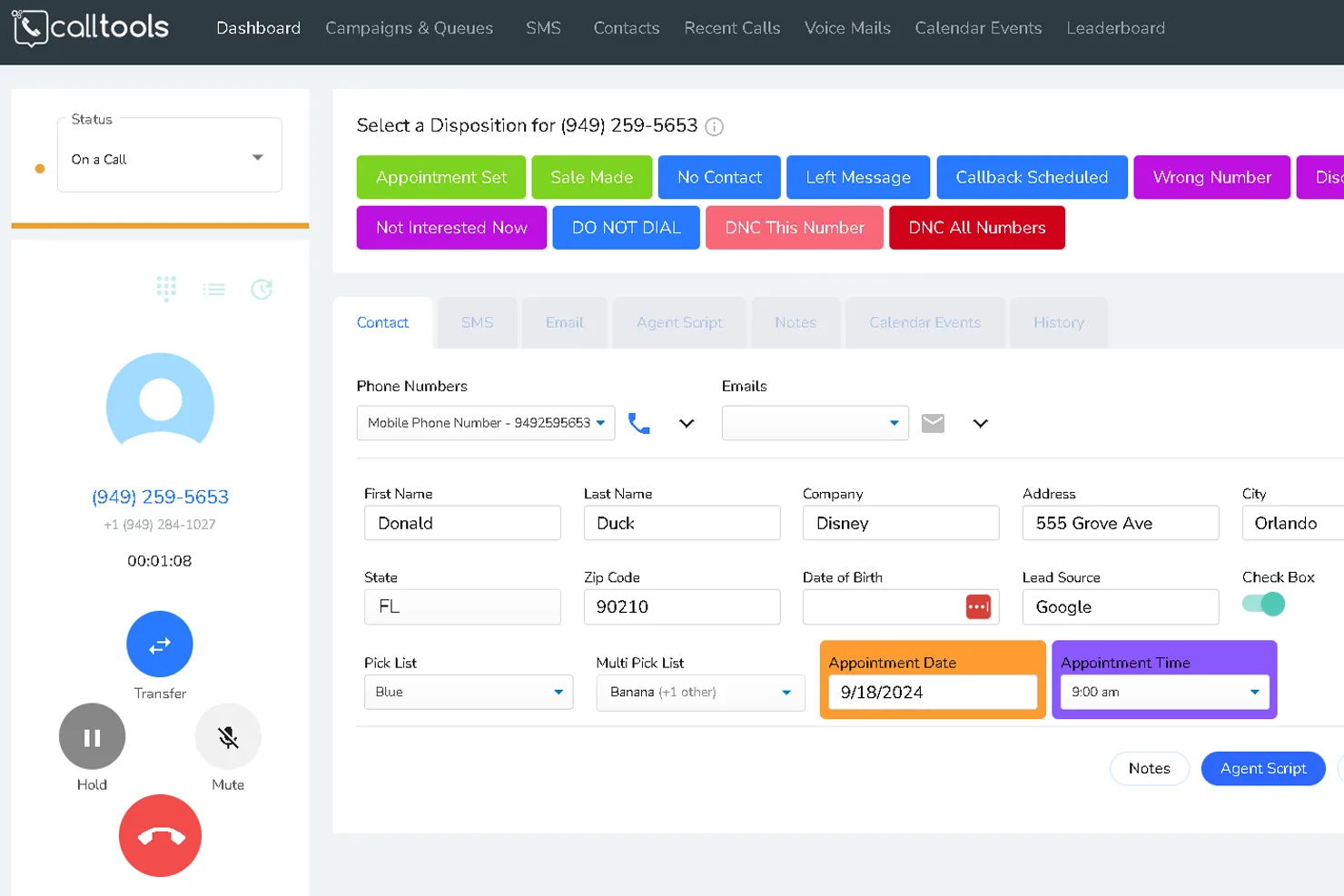
Task: Open Leaderboard page
Action: (1115, 28)
